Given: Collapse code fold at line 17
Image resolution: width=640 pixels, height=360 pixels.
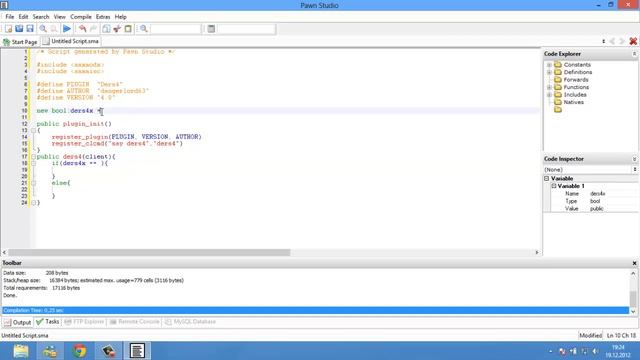Looking at the screenshot, I should 33,157.
